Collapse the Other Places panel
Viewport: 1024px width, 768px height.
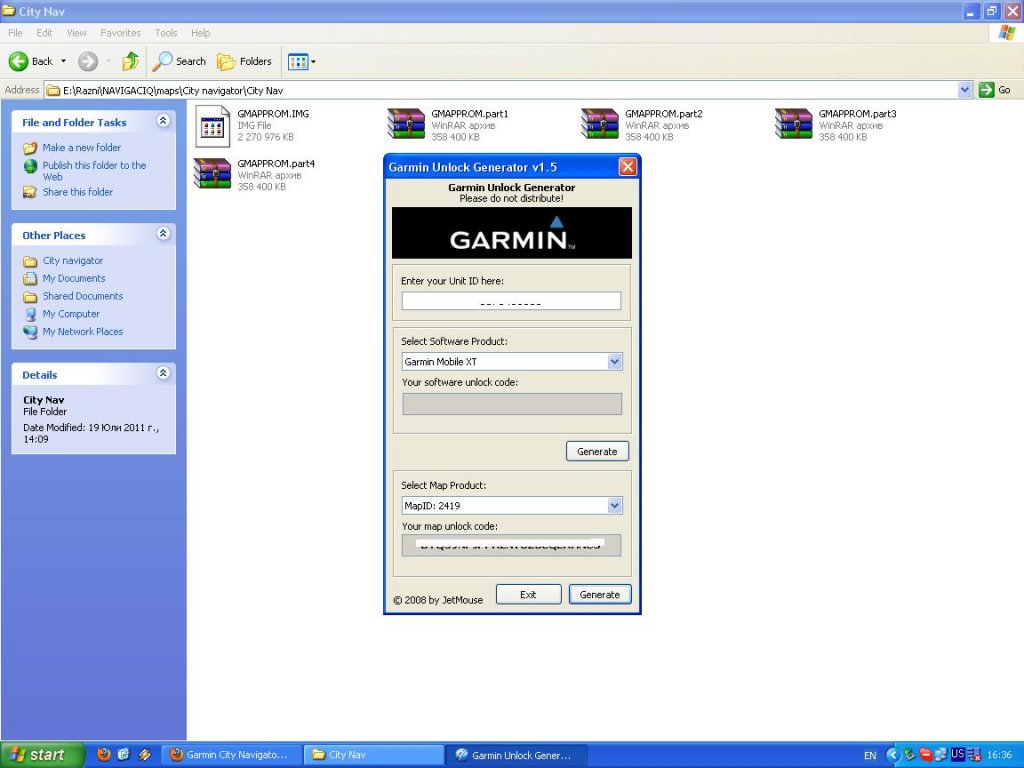[x=163, y=234]
